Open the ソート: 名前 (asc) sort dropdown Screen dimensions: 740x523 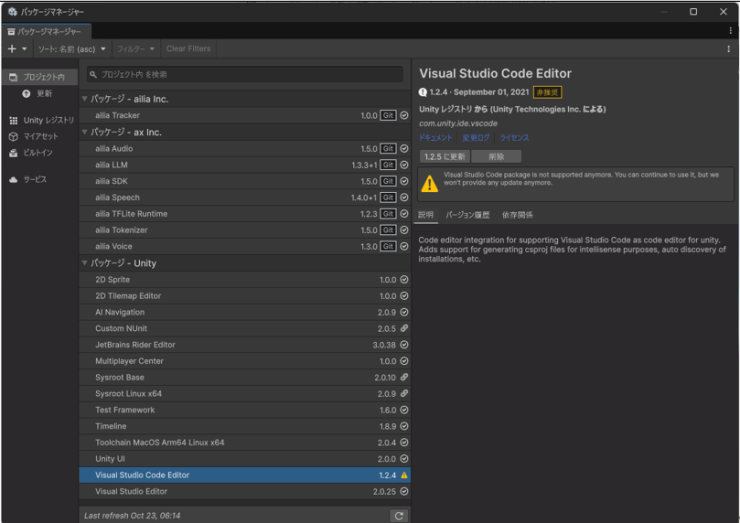point(72,48)
